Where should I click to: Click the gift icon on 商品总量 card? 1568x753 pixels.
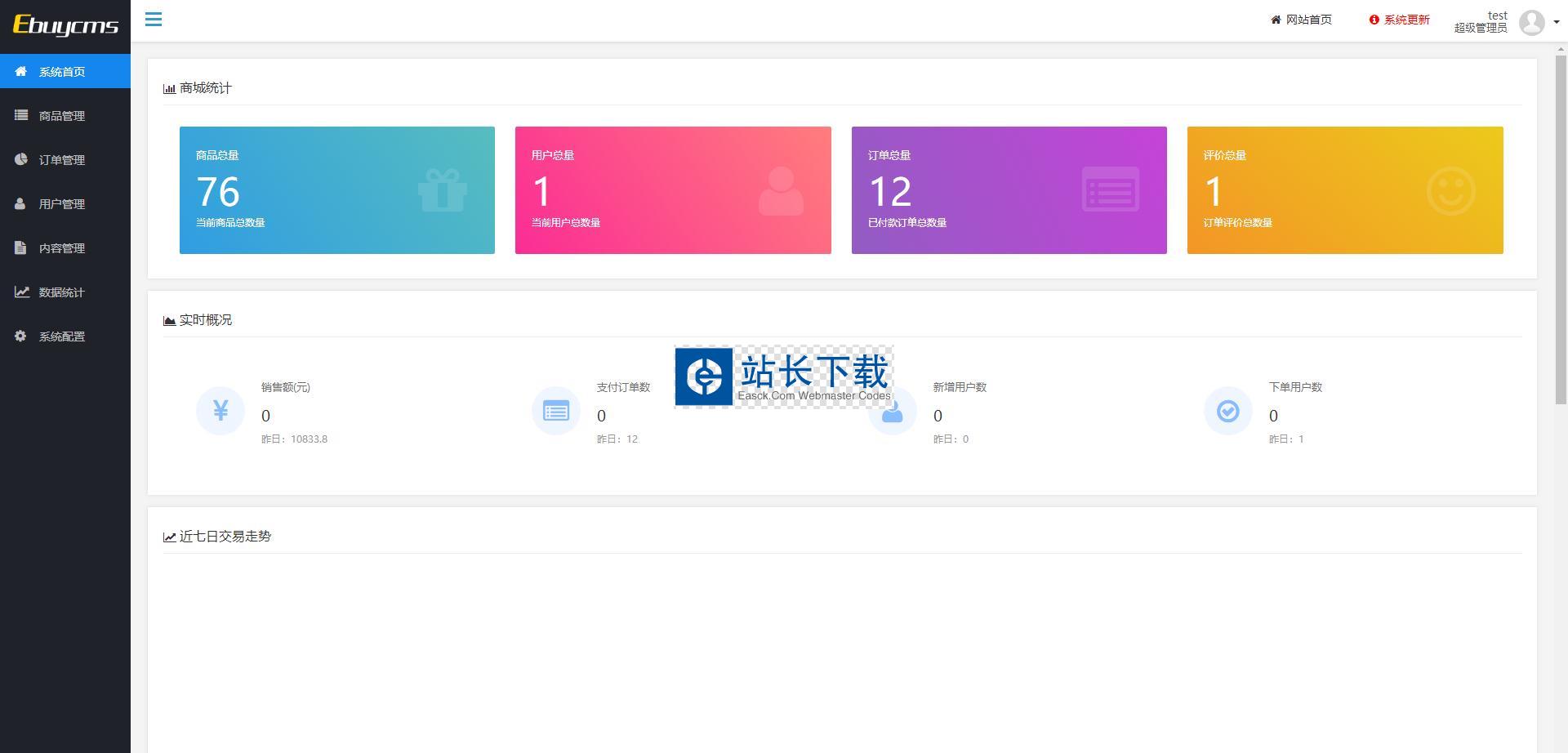[x=442, y=190]
